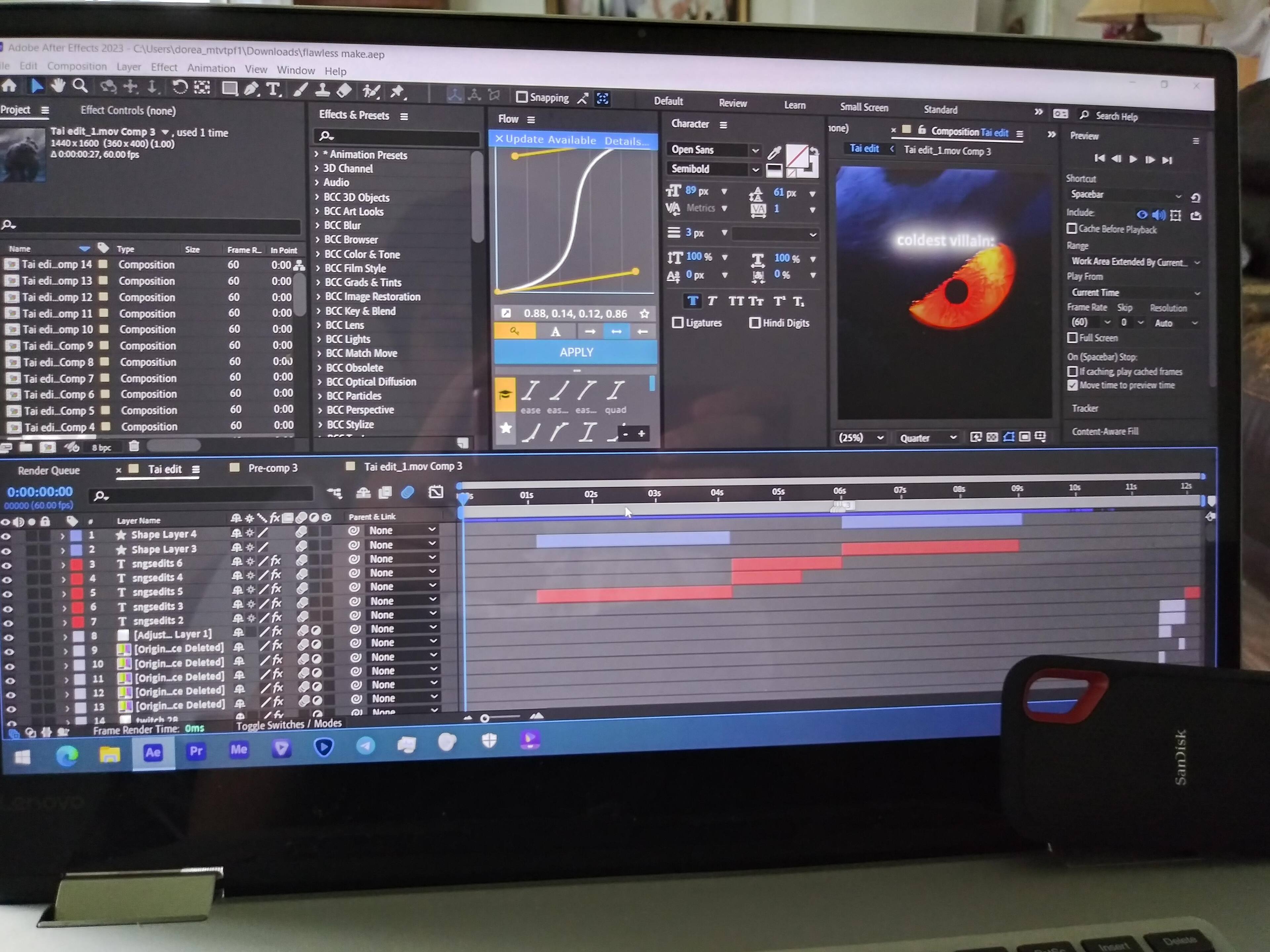Screen dimensions: 1270x952
Task: Select the Type tool in toolbar
Action: point(273,89)
